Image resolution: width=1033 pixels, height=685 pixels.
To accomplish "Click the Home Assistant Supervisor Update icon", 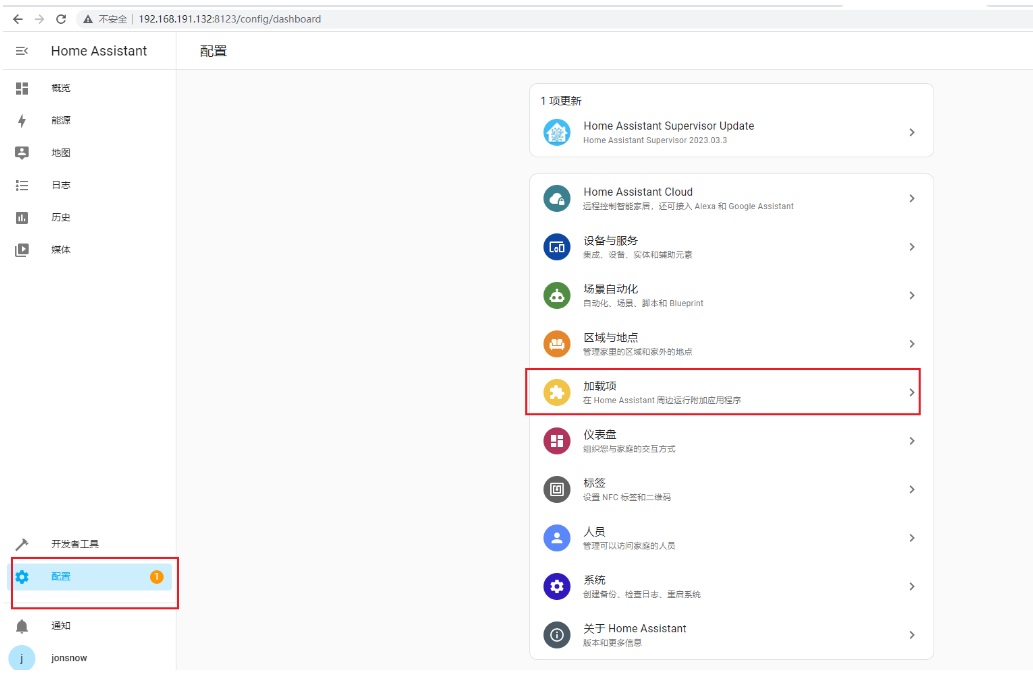I will pyautogui.click(x=557, y=132).
